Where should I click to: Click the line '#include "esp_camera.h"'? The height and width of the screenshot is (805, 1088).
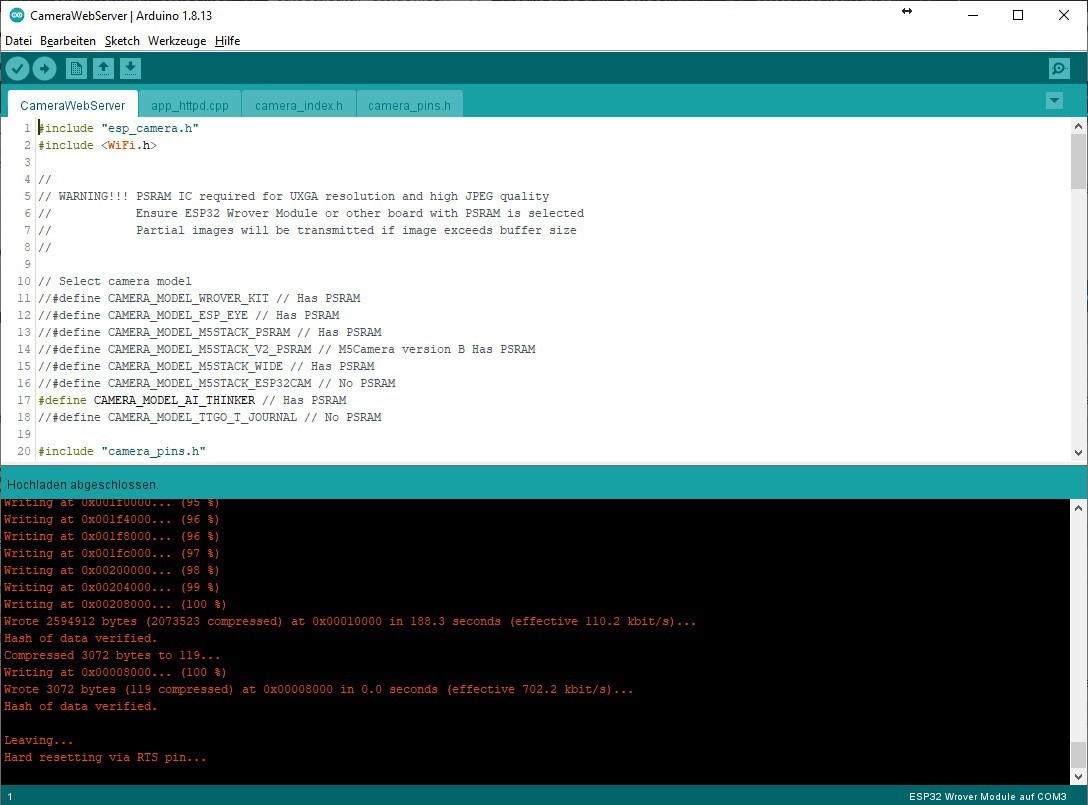[x=119, y=128]
